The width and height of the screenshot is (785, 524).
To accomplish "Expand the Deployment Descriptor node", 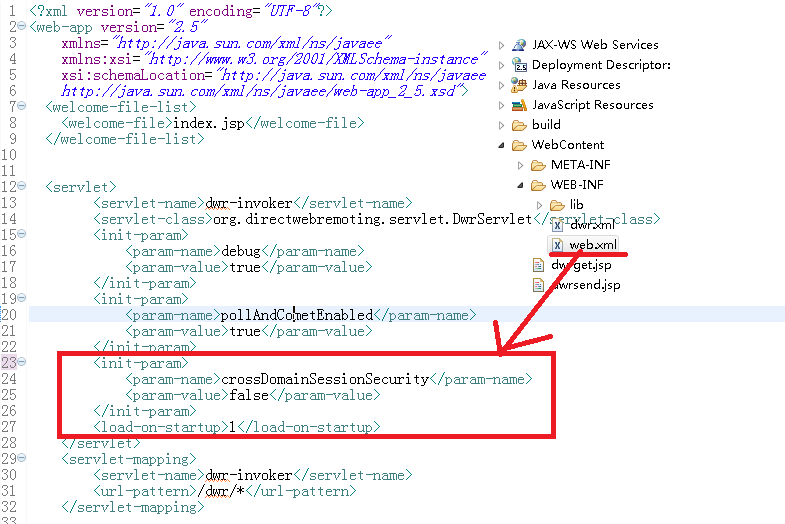I will point(501,65).
